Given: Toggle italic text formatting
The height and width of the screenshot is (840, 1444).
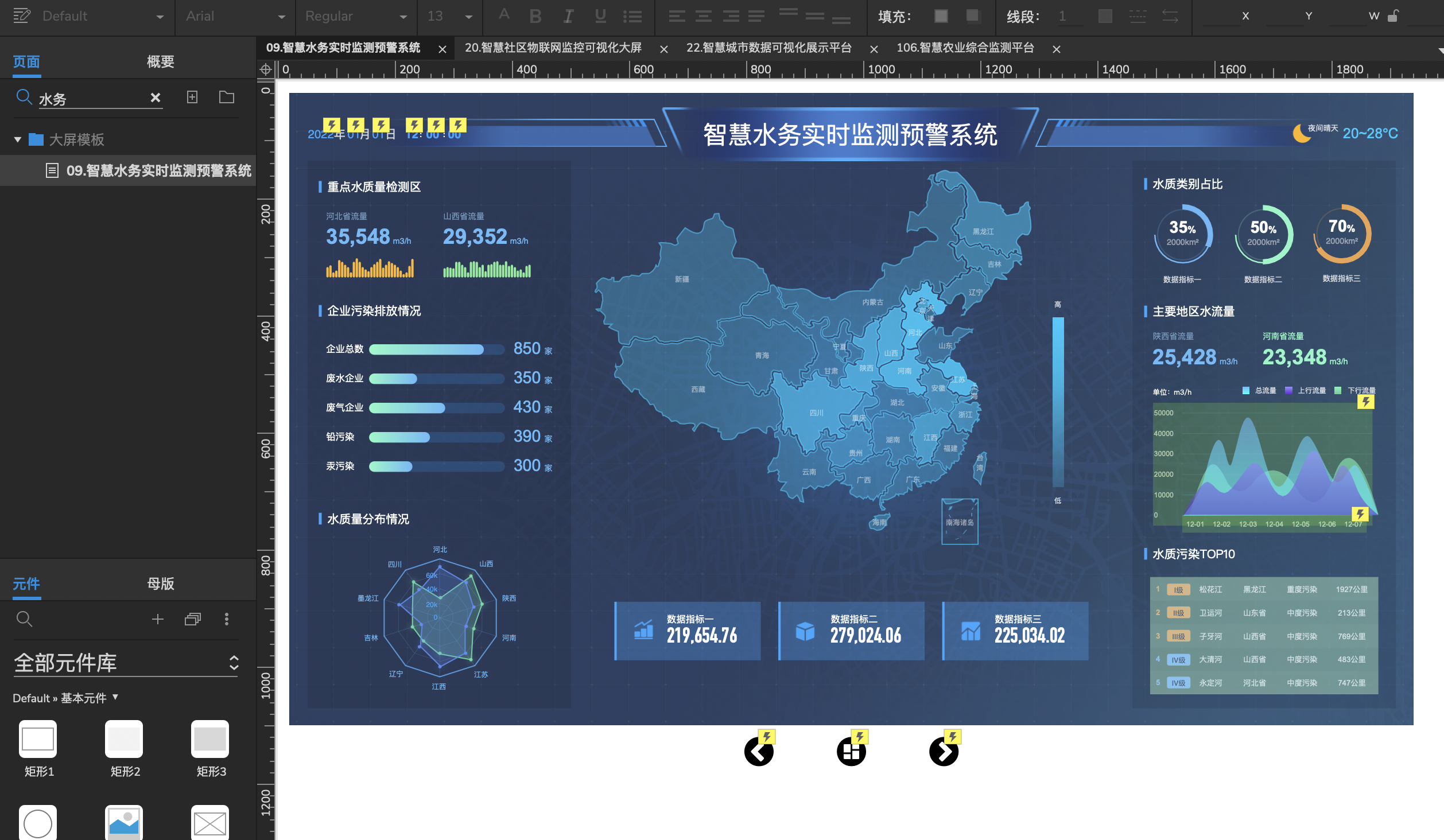Looking at the screenshot, I should click(568, 16).
